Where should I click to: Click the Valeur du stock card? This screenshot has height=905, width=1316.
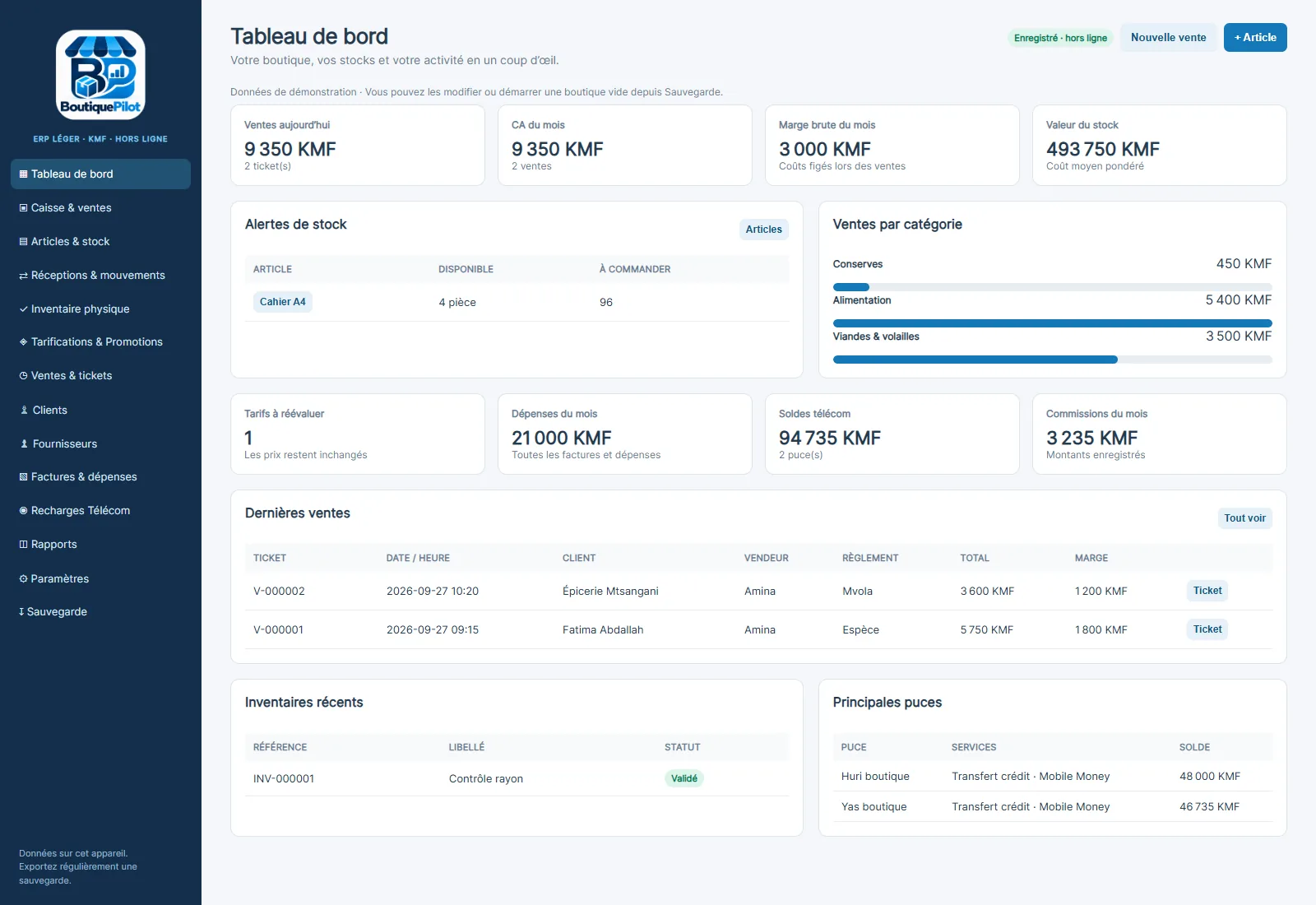coord(1160,145)
